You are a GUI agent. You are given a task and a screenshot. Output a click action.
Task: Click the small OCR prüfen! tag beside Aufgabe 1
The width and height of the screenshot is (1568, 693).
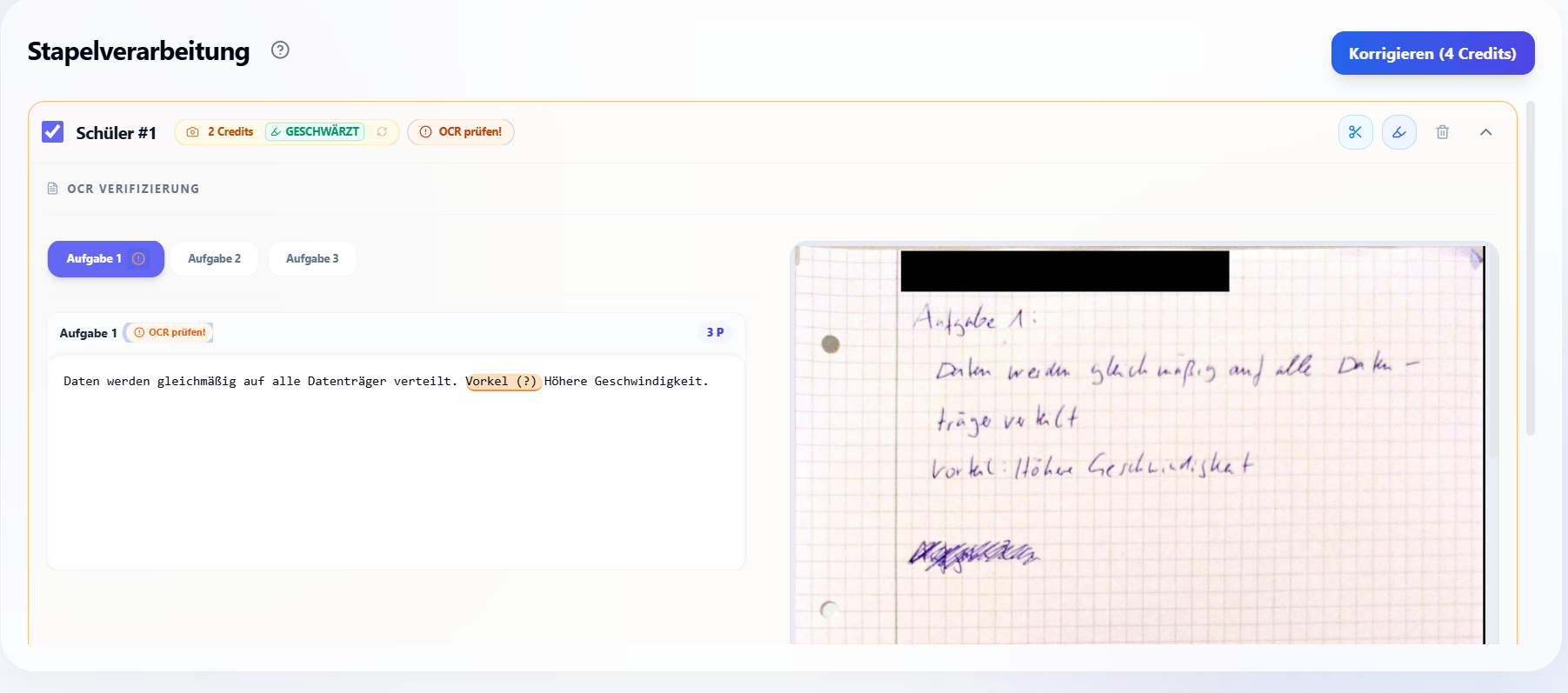[x=170, y=333]
